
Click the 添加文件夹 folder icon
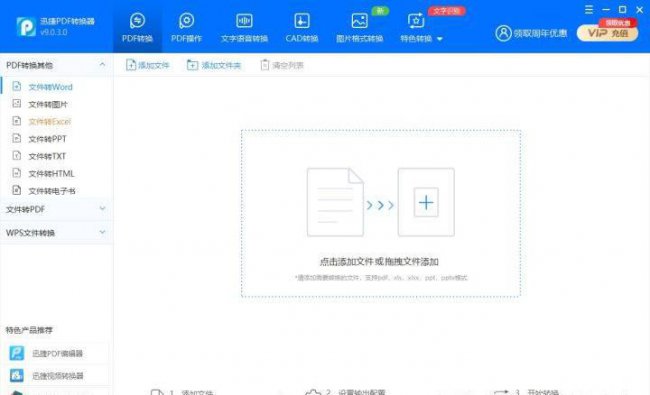[192, 65]
